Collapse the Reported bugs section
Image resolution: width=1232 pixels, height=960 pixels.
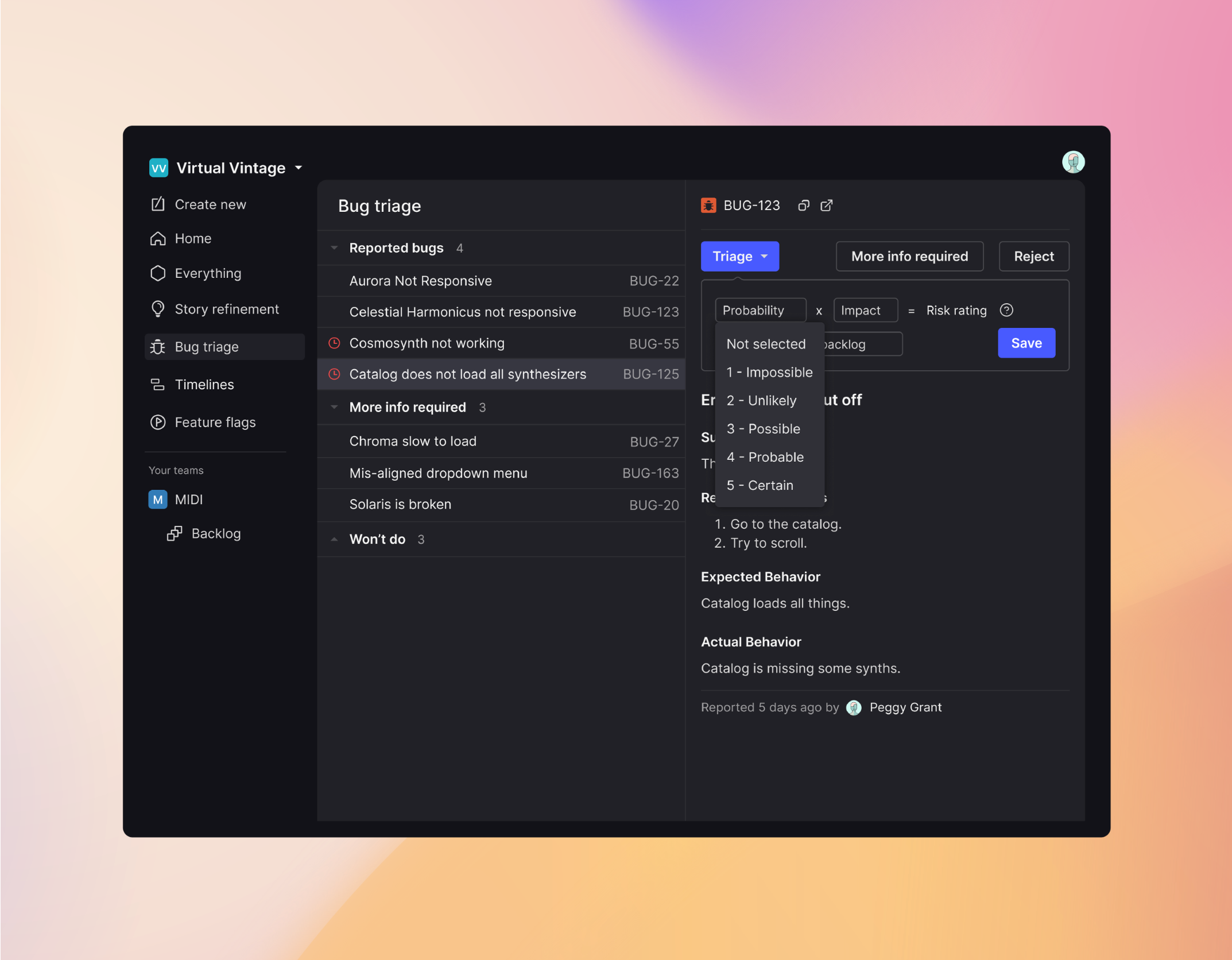(334, 247)
